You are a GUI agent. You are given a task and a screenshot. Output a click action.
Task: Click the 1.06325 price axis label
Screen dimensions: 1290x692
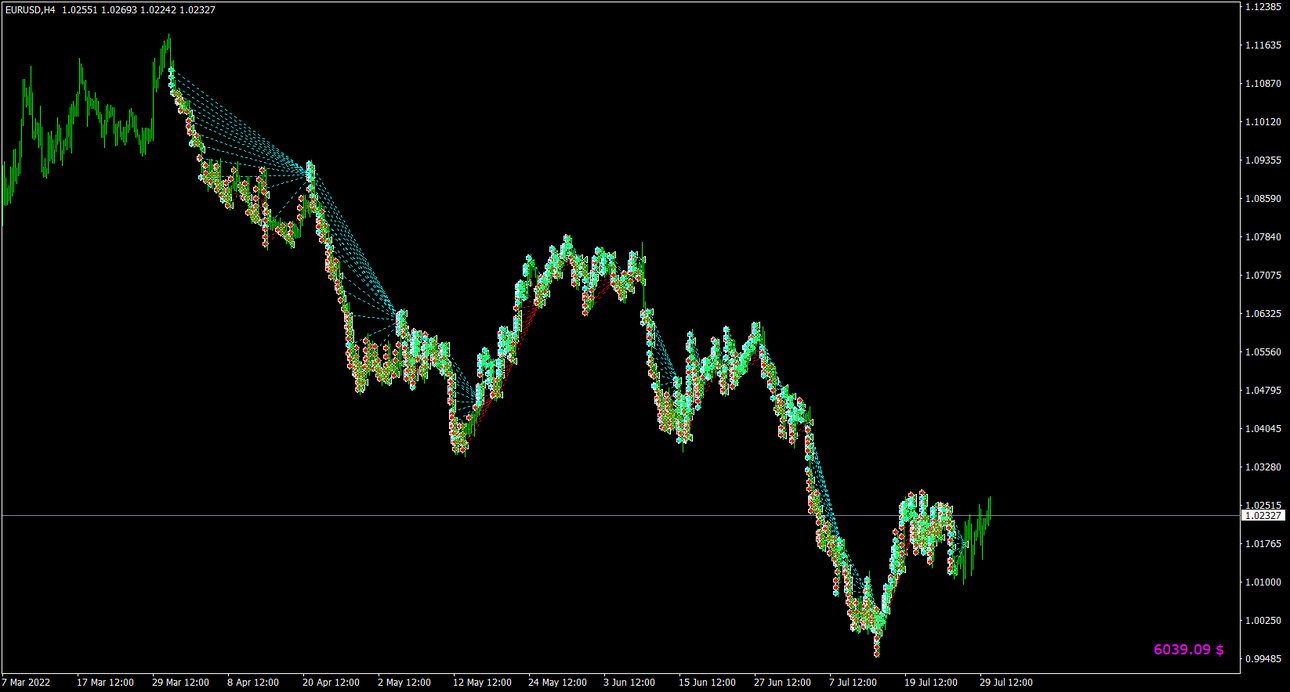click(1263, 314)
